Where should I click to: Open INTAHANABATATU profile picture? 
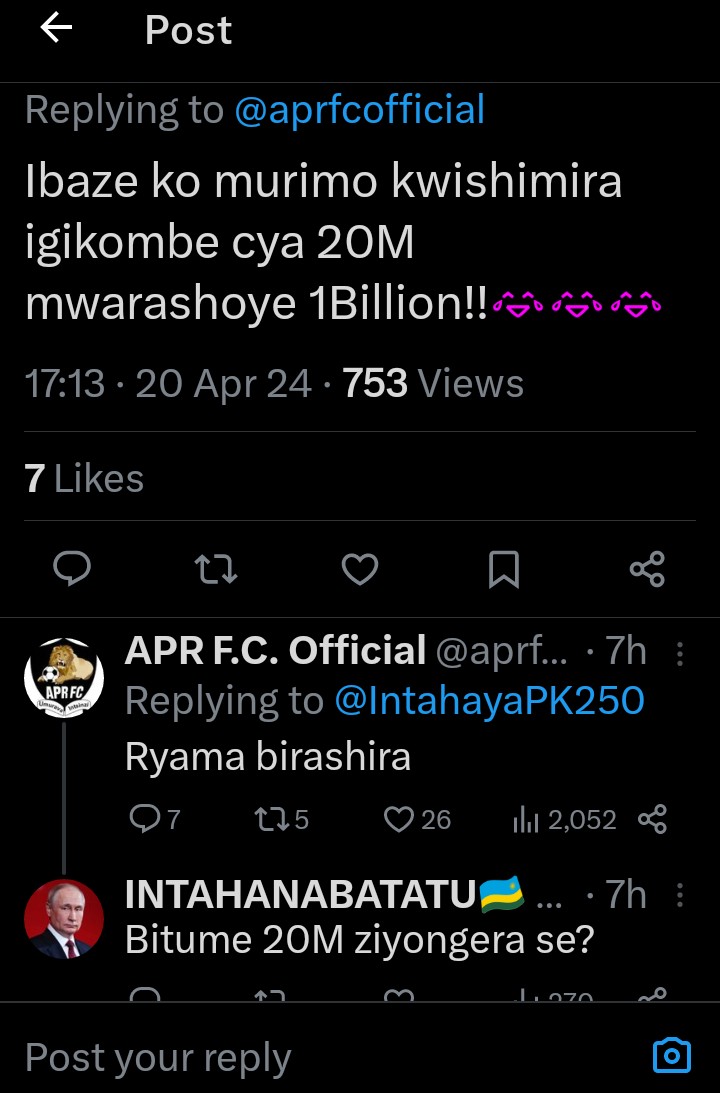pos(63,919)
